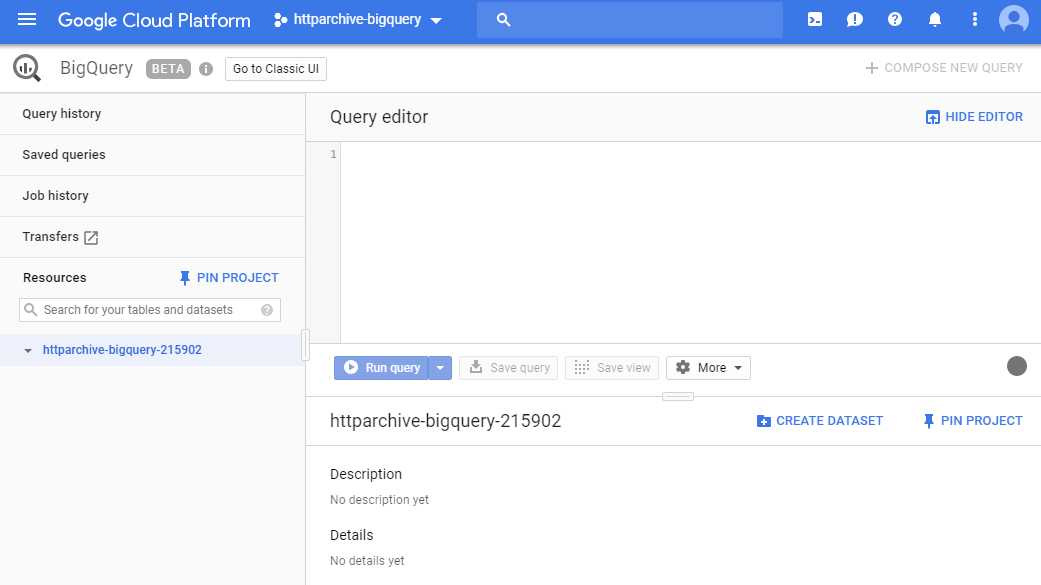The height and width of the screenshot is (585, 1041).
Task: Click the search magnifier icon in top bar
Action: 503,20
